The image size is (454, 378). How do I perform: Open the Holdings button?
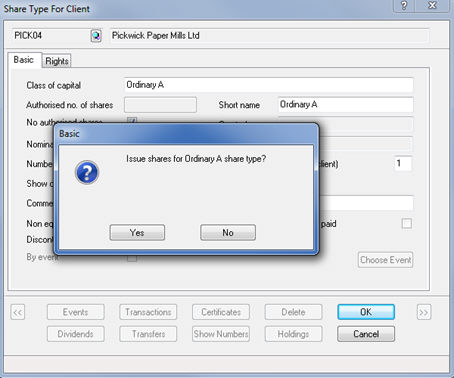click(x=293, y=334)
